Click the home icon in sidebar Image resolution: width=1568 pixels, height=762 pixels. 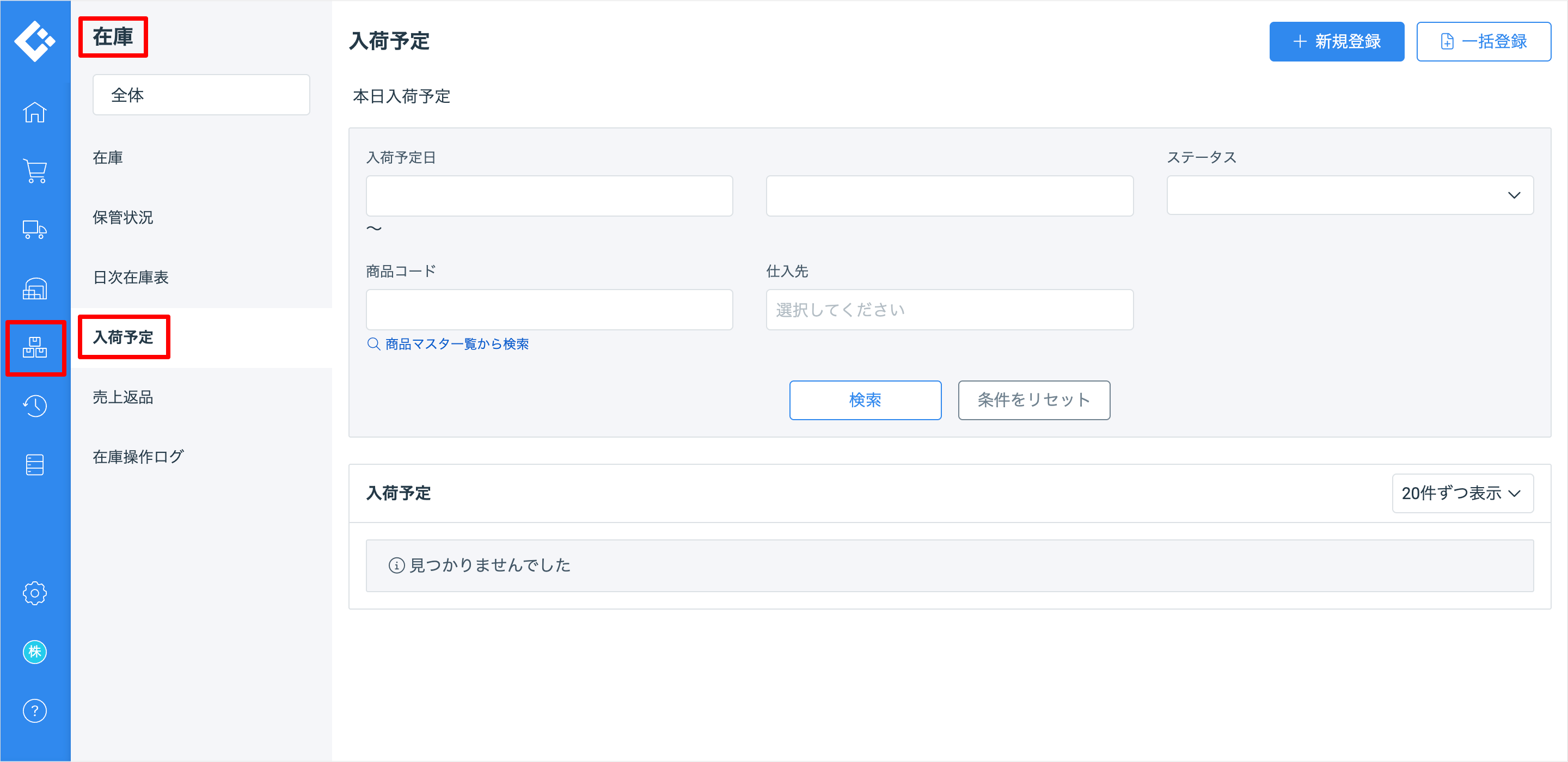[x=35, y=113]
